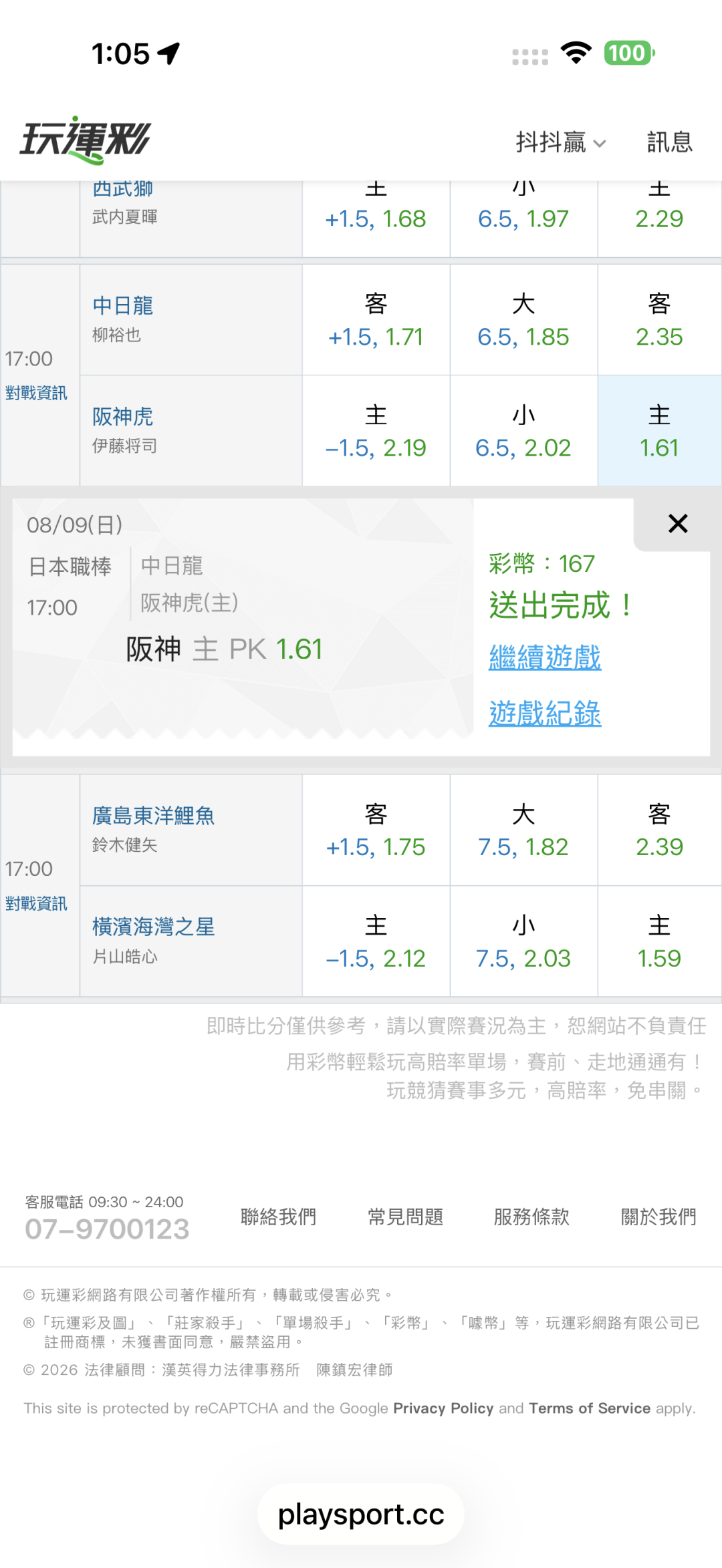Open the 訊息 menu
Screen dimensions: 722x1568
click(669, 142)
